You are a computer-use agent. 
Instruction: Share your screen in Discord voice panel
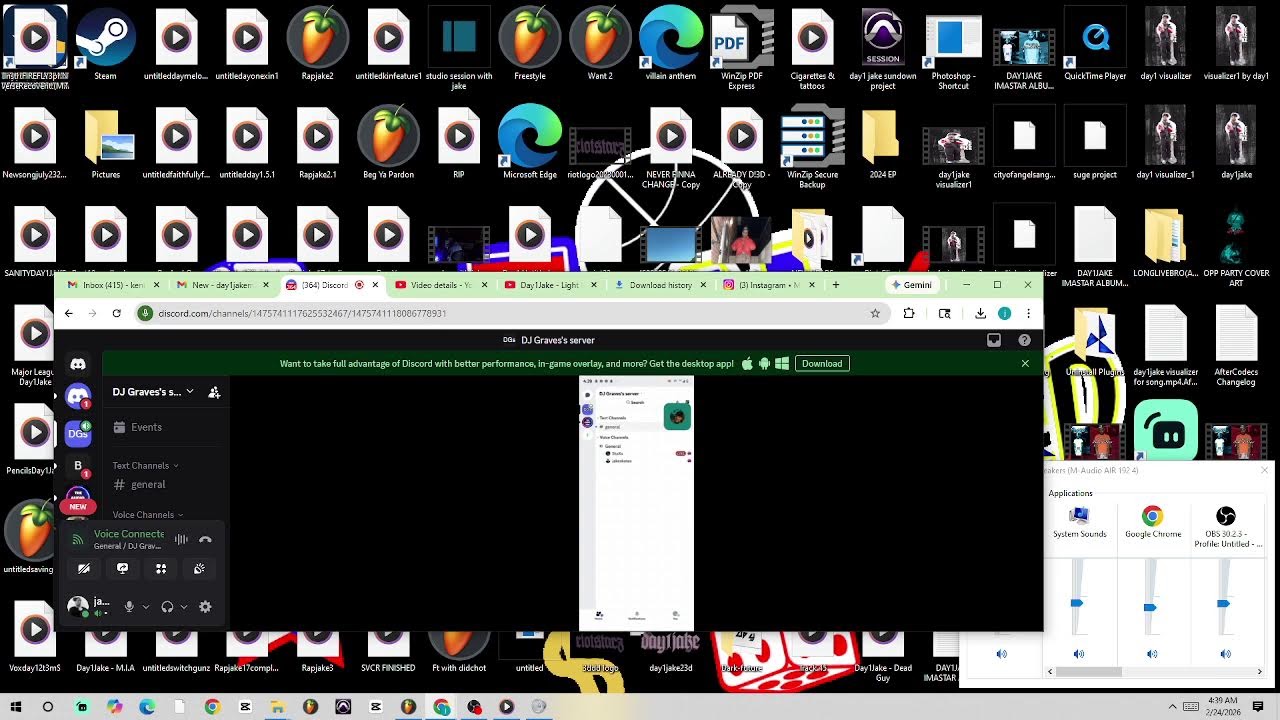pyautogui.click(x=122, y=568)
